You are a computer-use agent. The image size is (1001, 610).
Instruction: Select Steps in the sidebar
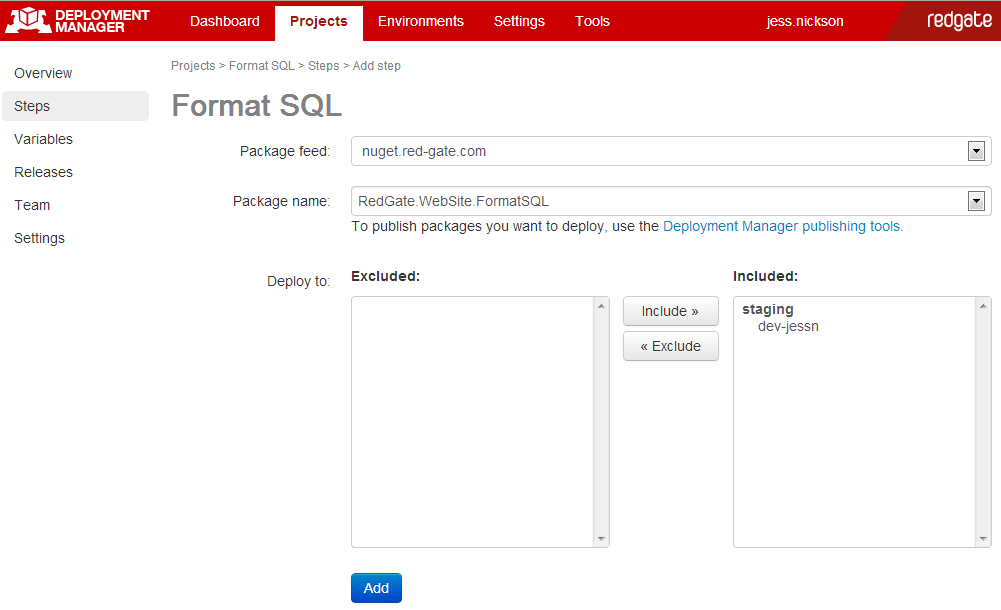click(75, 106)
